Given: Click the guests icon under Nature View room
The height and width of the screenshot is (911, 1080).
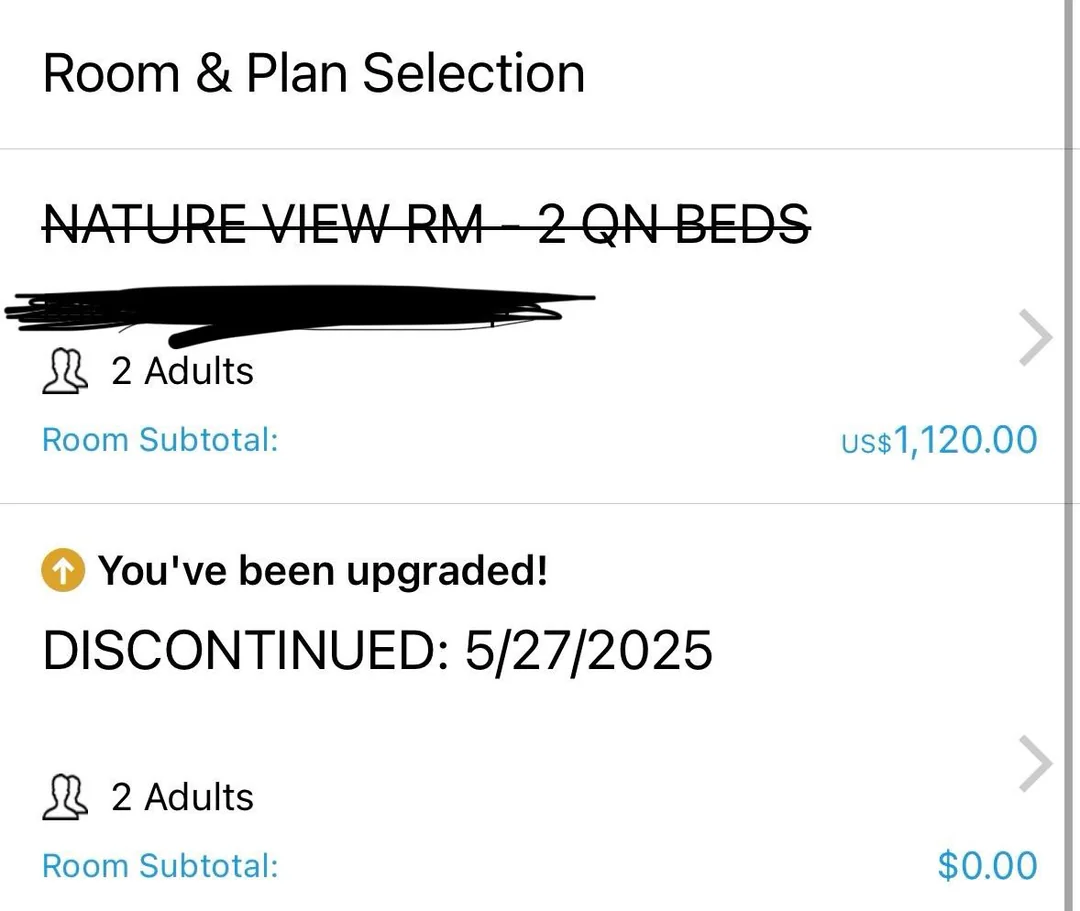Looking at the screenshot, I should 65,372.
